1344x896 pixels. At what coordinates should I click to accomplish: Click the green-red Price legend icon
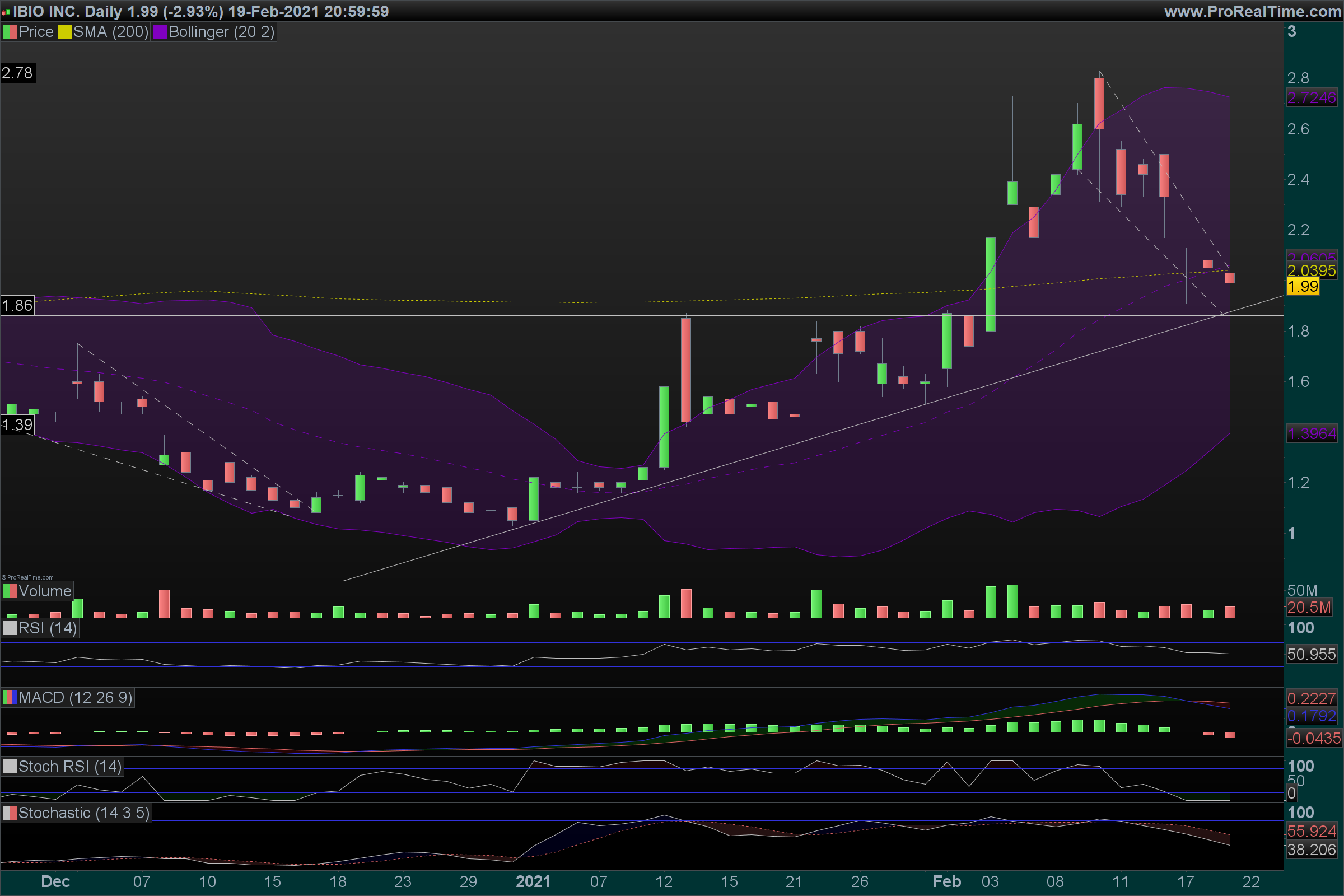10,32
